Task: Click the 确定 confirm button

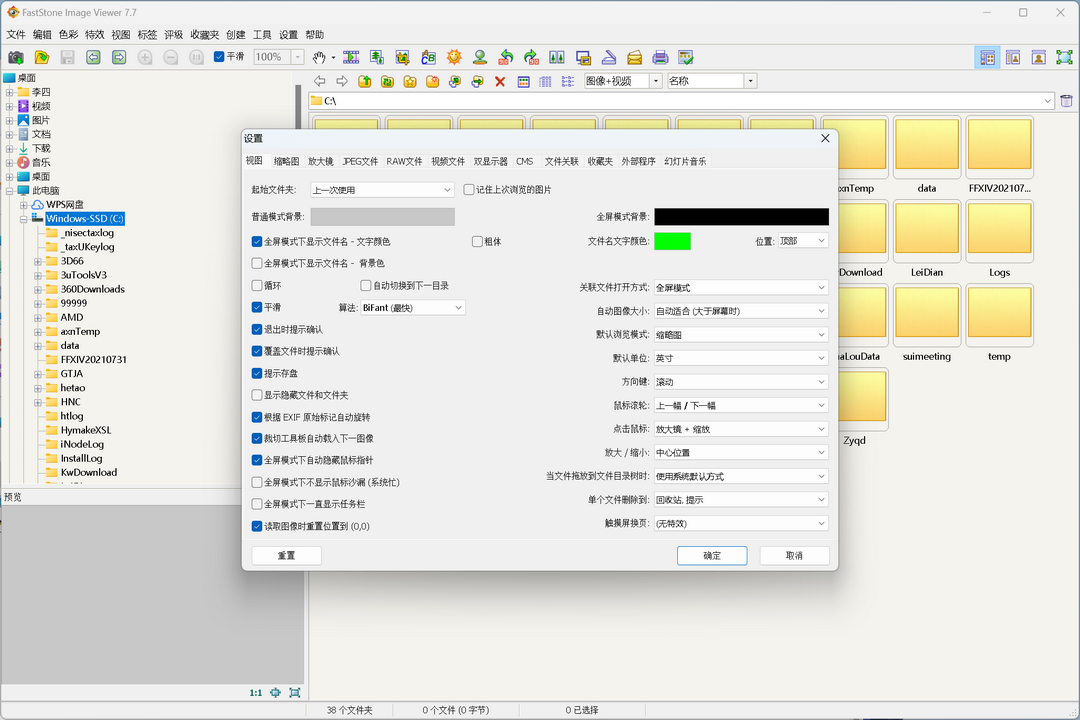Action: [711, 555]
